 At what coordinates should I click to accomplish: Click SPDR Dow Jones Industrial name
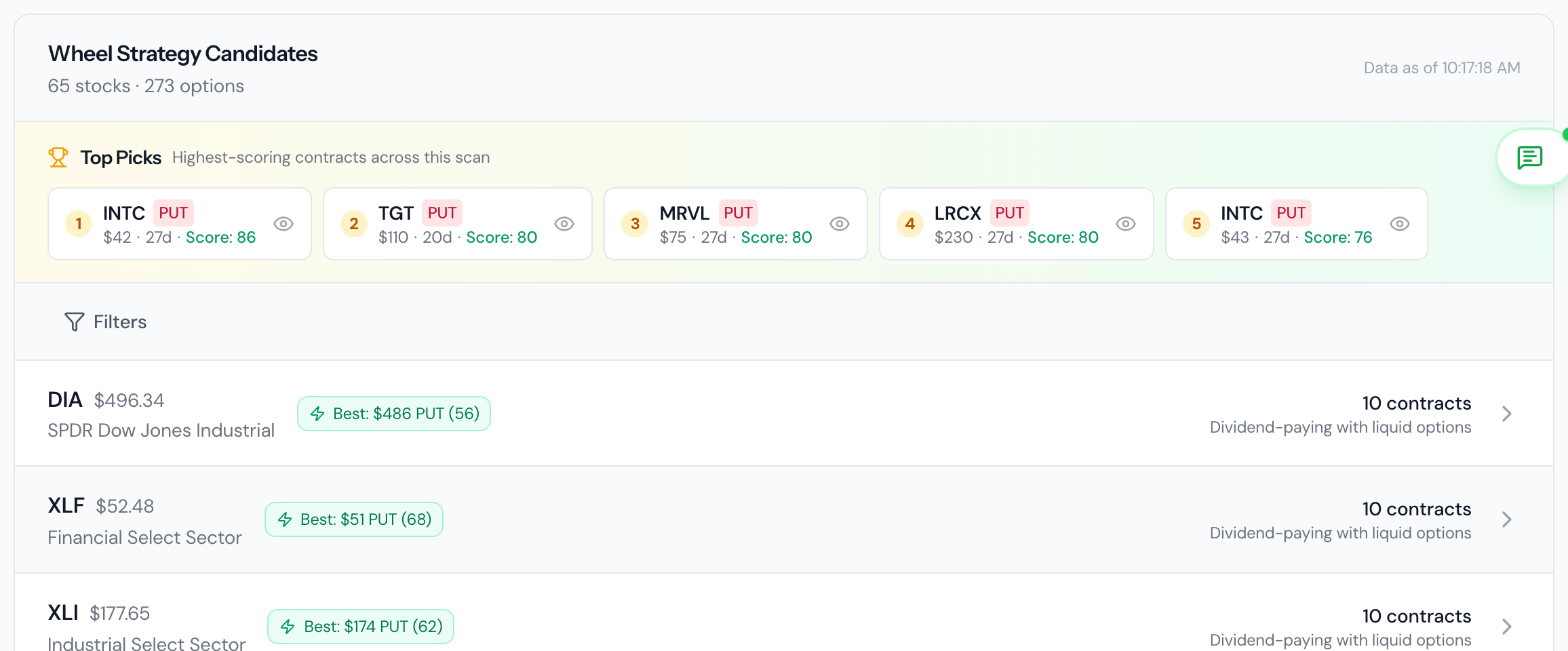(161, 431)
